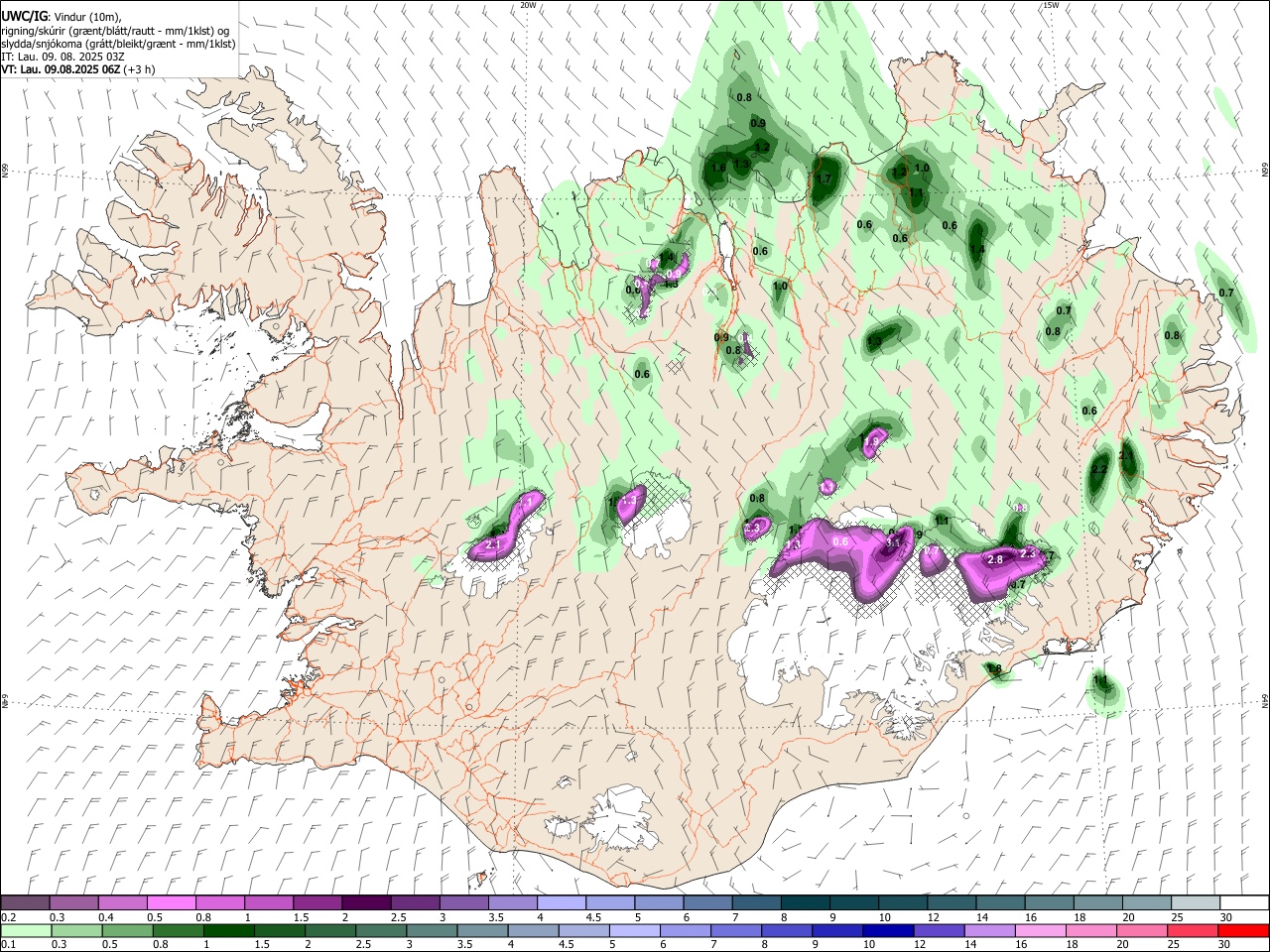
Task: Click the '0.1' label in the legend
Action: pyautogui.click(x=9, y=946)
